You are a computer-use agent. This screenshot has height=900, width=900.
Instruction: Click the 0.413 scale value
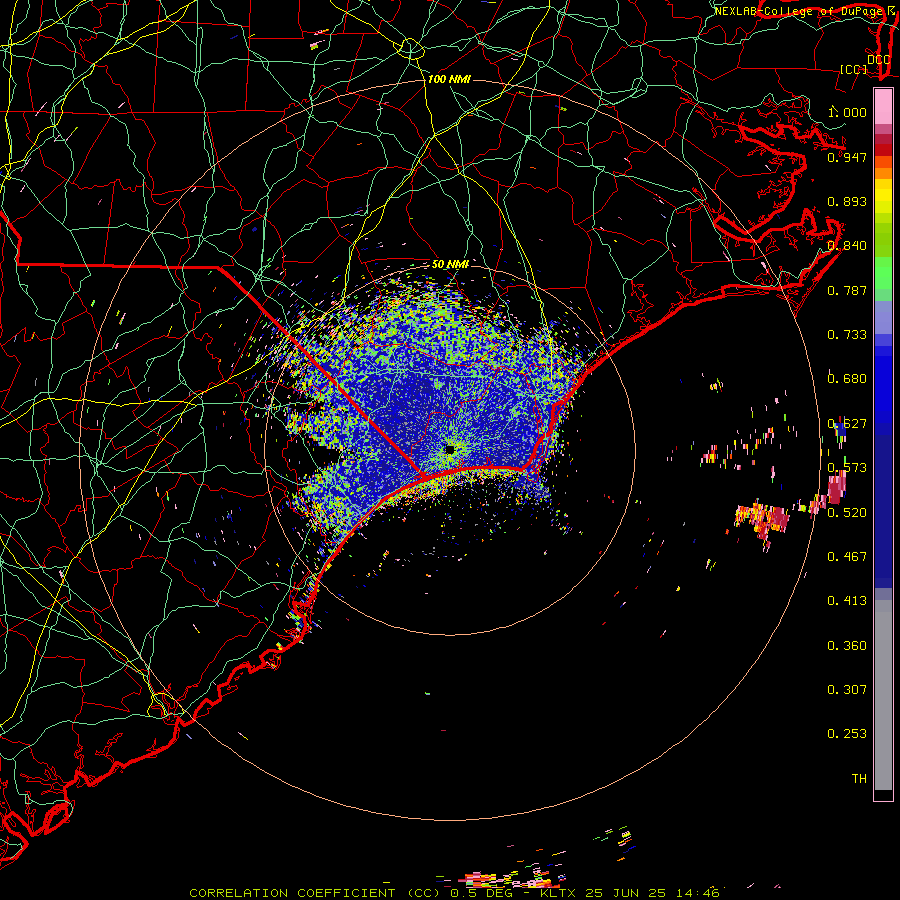[x=847, y=601]
